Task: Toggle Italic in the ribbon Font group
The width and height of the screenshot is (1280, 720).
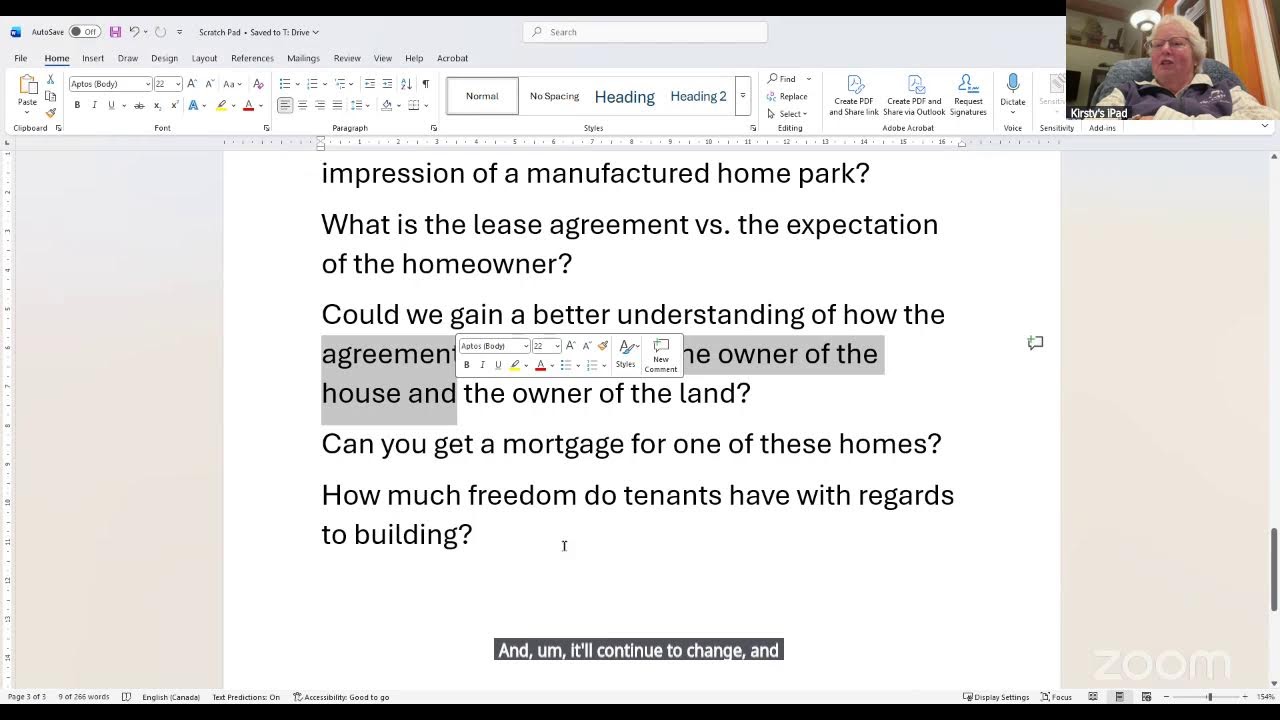Action: coord(94,105)
